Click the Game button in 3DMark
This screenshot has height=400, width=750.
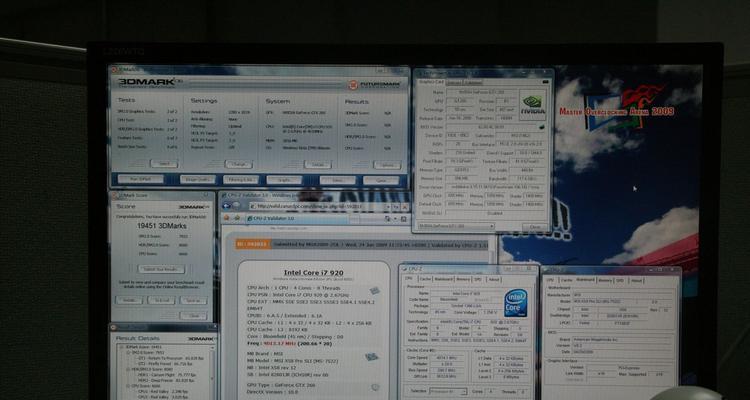coord(381,180)
